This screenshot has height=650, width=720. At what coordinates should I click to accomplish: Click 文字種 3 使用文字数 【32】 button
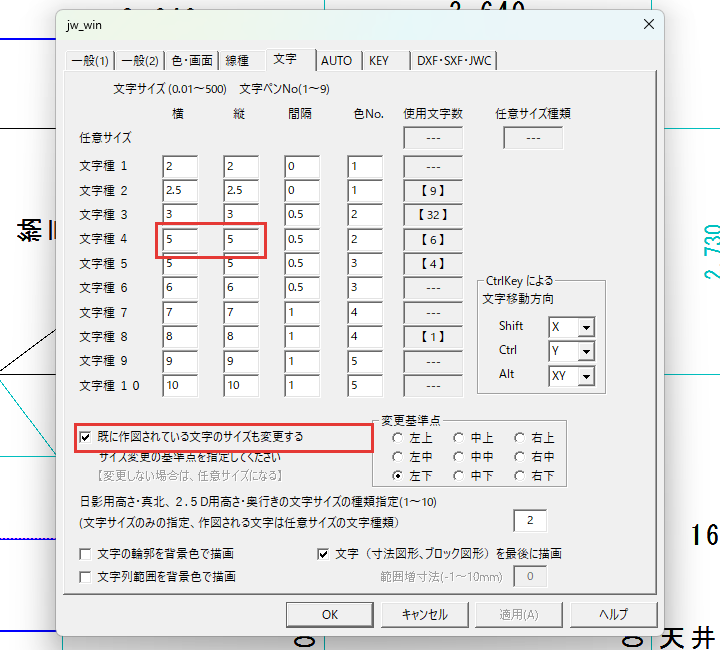tap(433, 215)
